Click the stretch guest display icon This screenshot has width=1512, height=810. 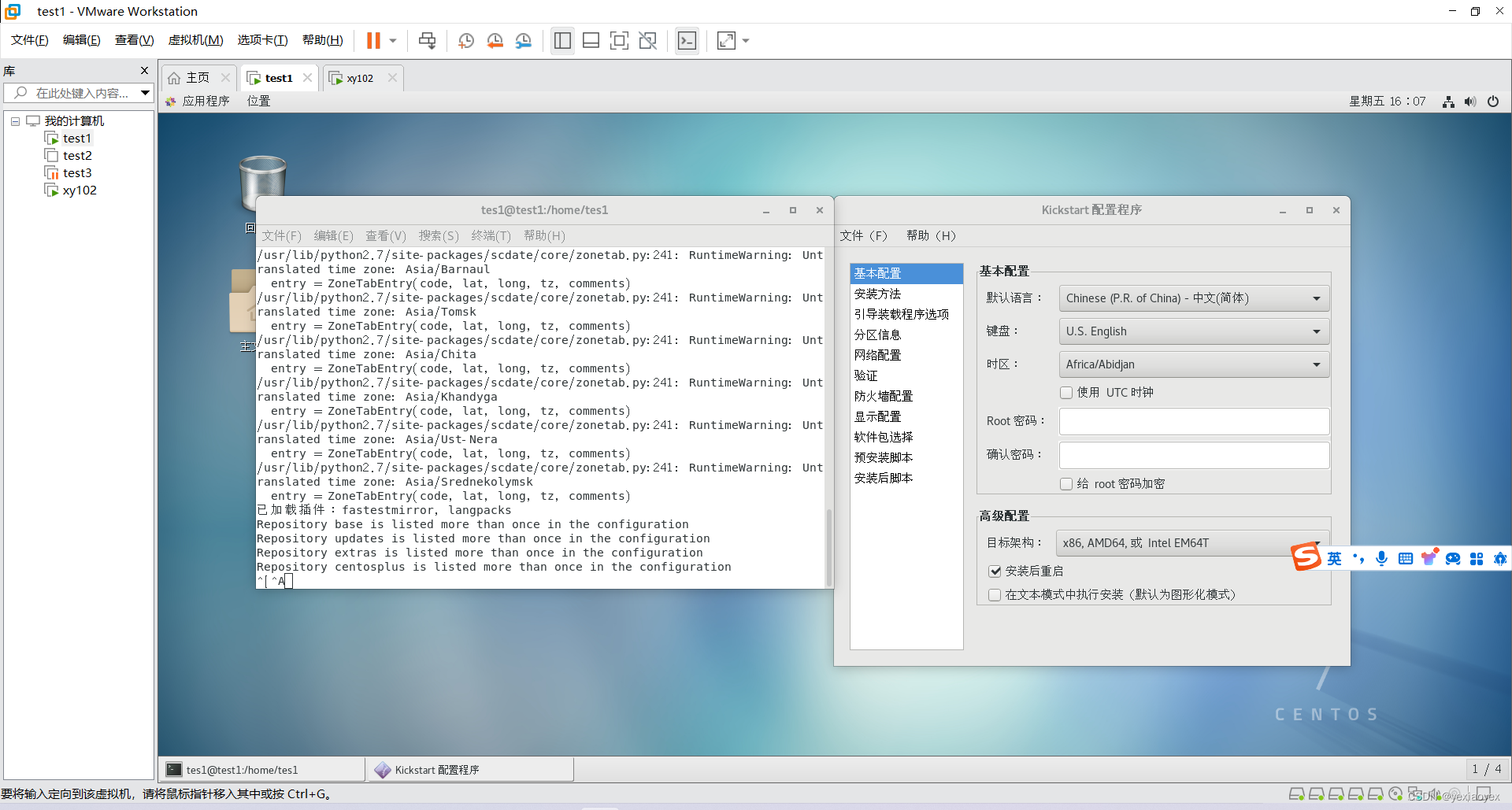pyautogui.click(x=726, y=40)
